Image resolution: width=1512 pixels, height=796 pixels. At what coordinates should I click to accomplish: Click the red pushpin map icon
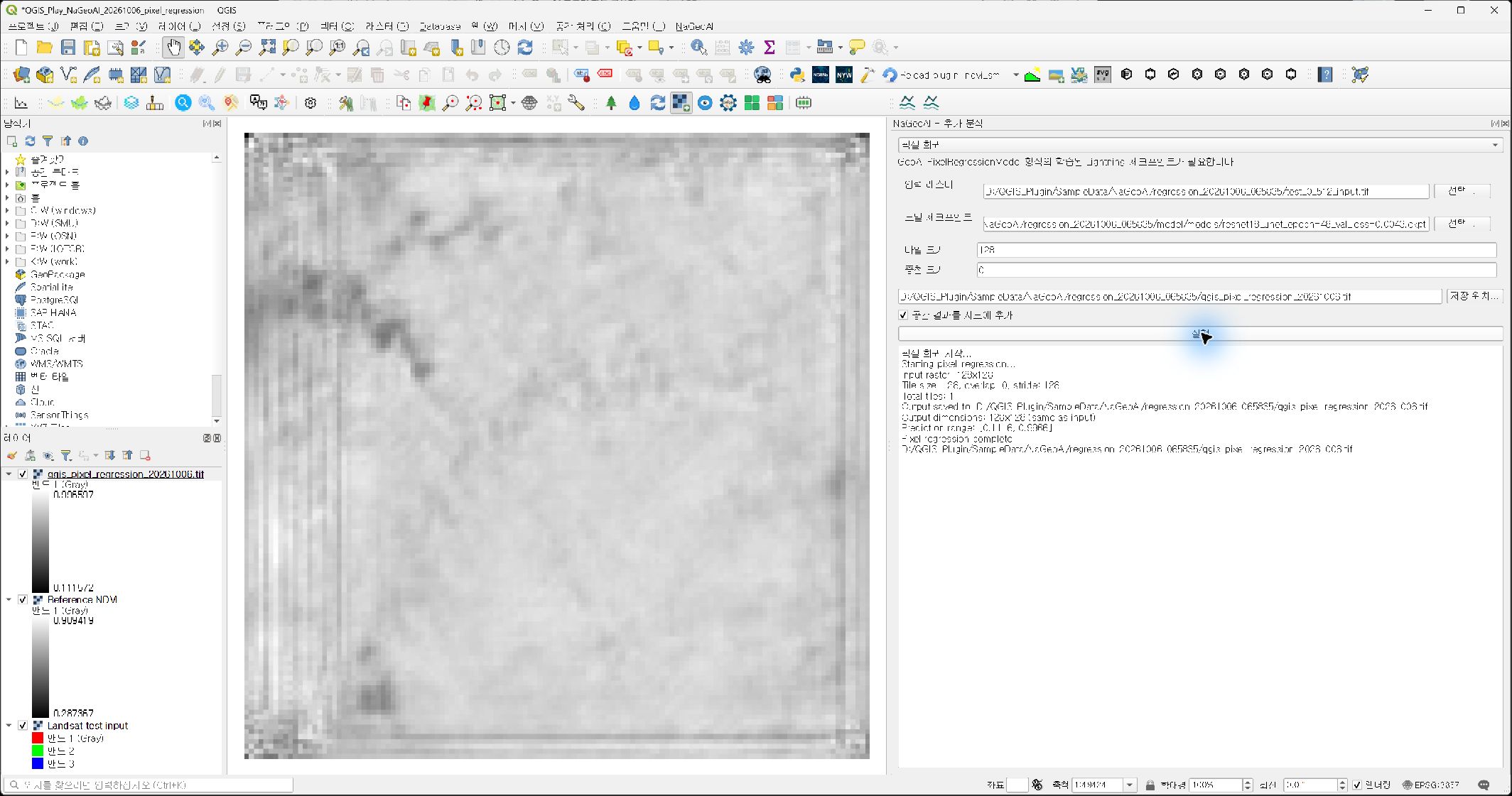[x=427, y=103]
